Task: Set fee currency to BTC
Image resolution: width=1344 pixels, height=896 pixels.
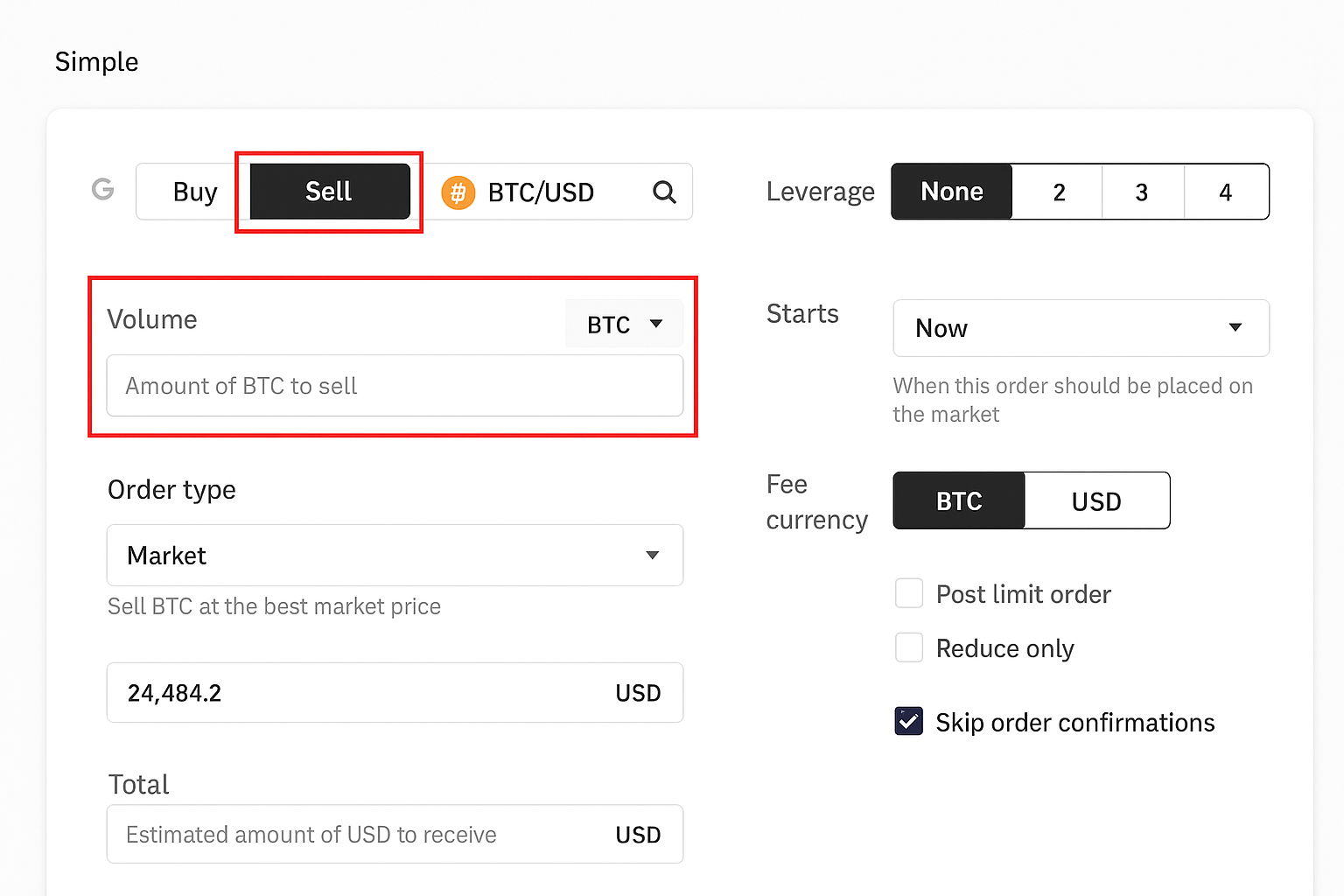Action: [959, 501]
